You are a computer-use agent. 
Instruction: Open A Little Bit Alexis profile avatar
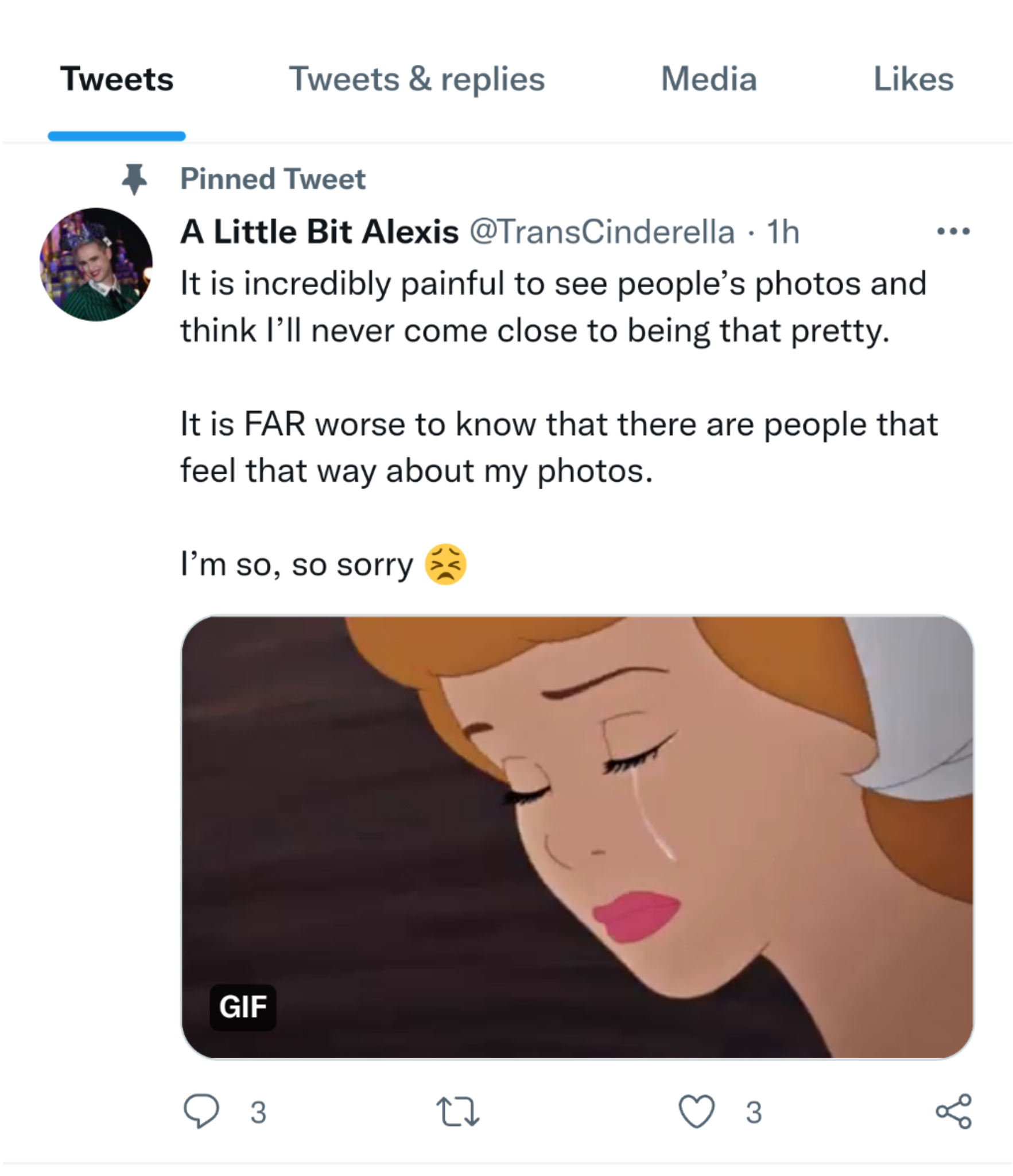[96, 264]
